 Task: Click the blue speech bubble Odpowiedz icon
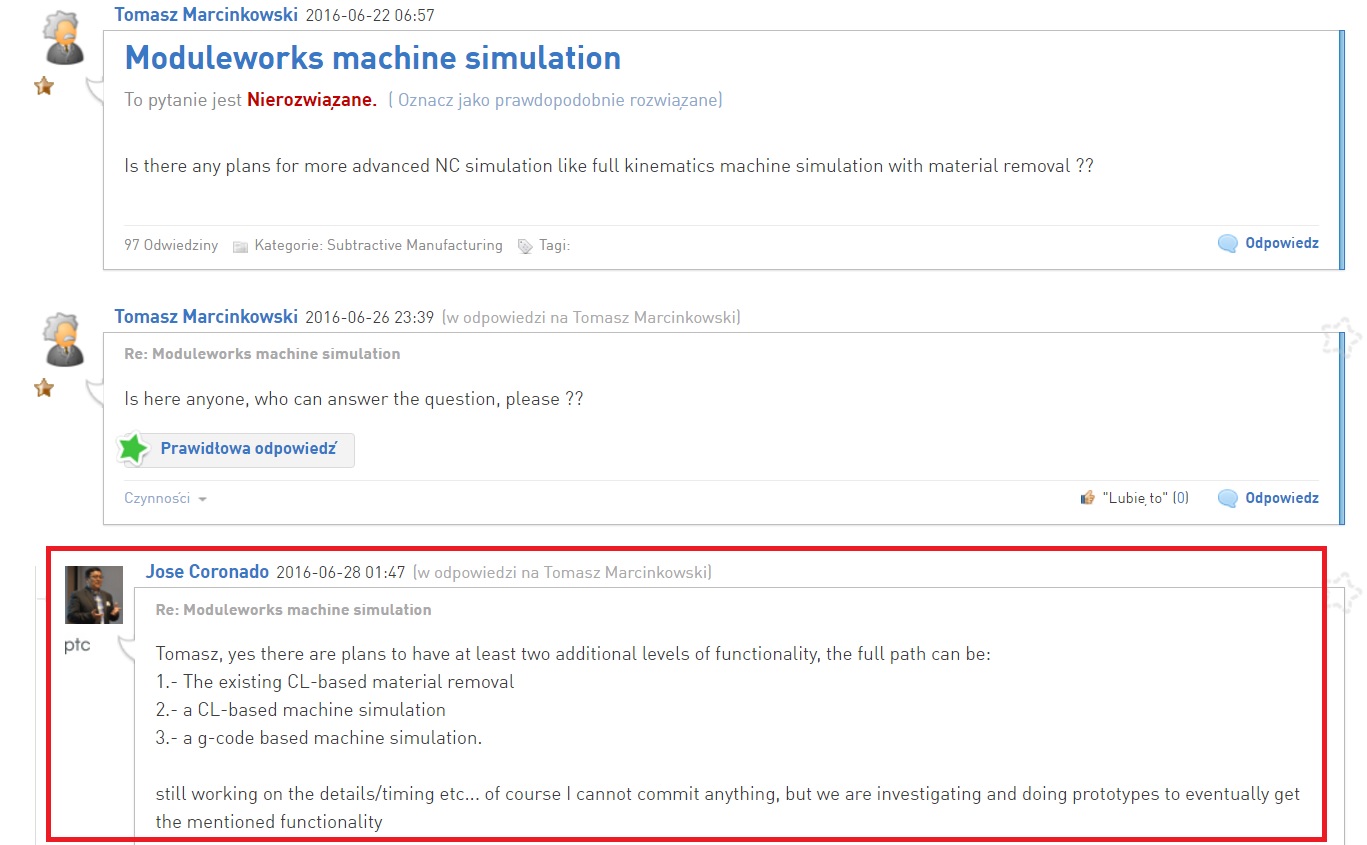pyautogui.click(x=1228, y=243)
